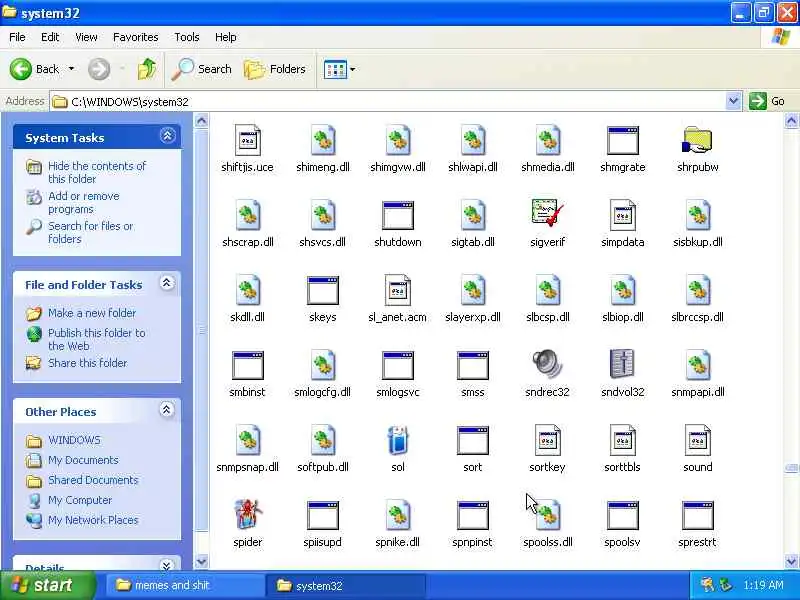Collapse the System Tasks panel
This screenshot has height=600, width=800.
click(x=167, y=136)
